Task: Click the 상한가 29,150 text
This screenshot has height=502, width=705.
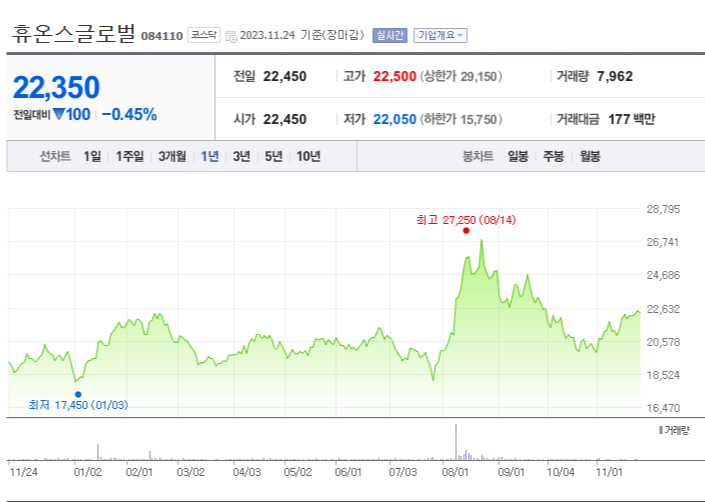Action: [461, 76]
